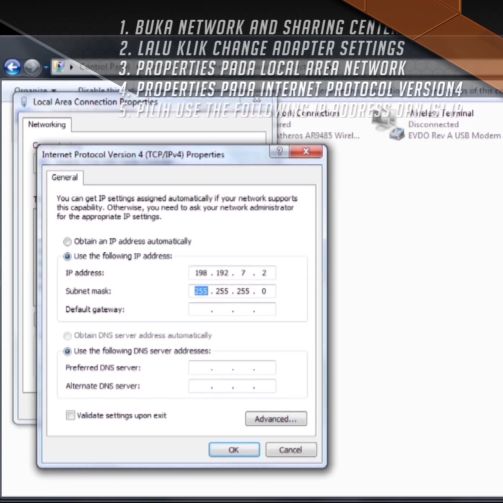Select Obtain an IP address automatically

[x=67, y=241]
